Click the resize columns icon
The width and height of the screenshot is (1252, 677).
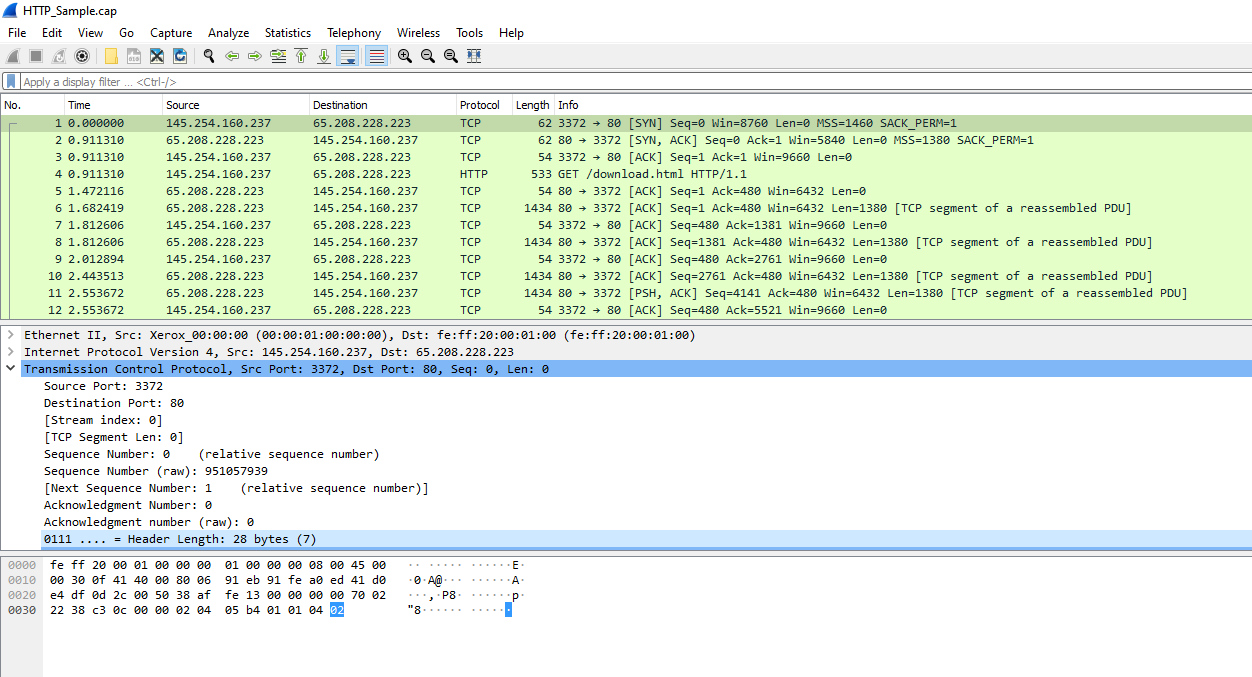click(474, 56)
